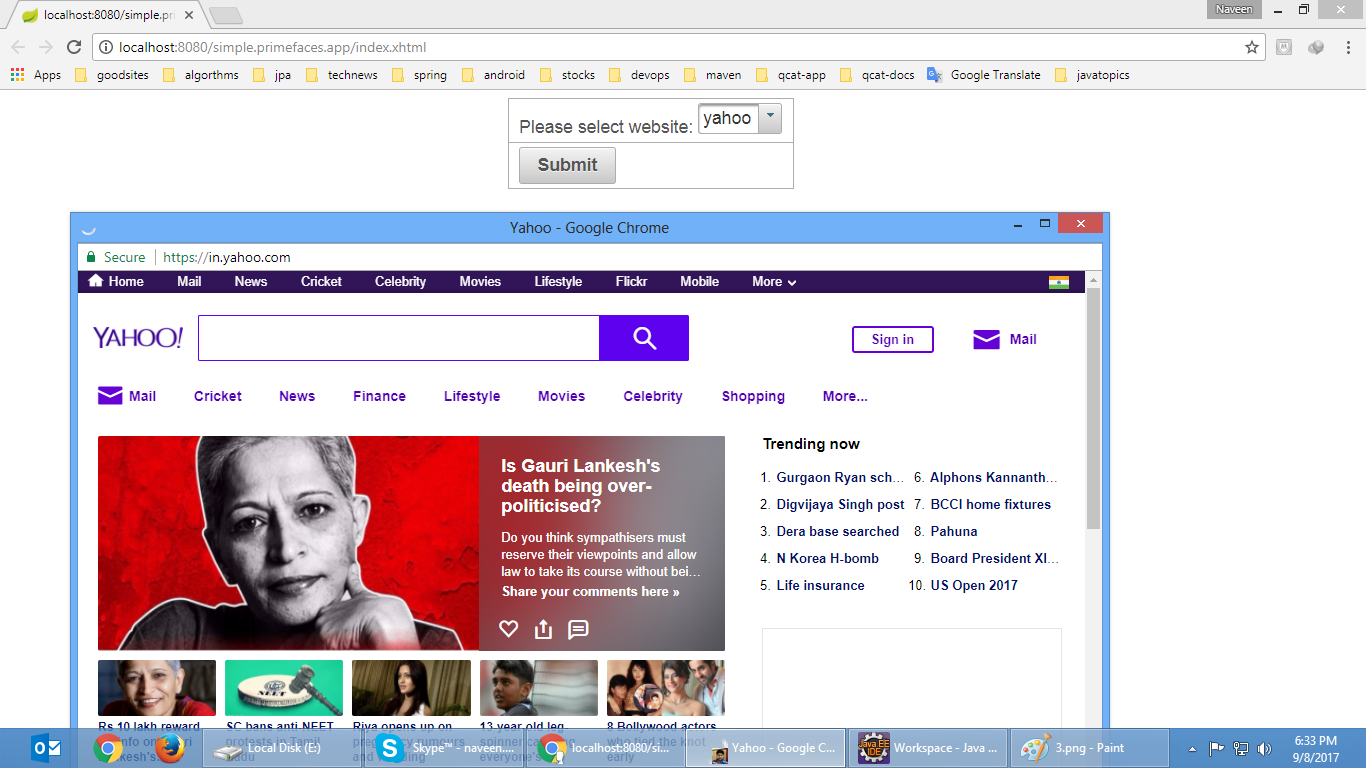The width and height of the screenshot is (1366, 768).
Task: Open Lifestyle in the Yahoo top bar
Action: point(558,281)
